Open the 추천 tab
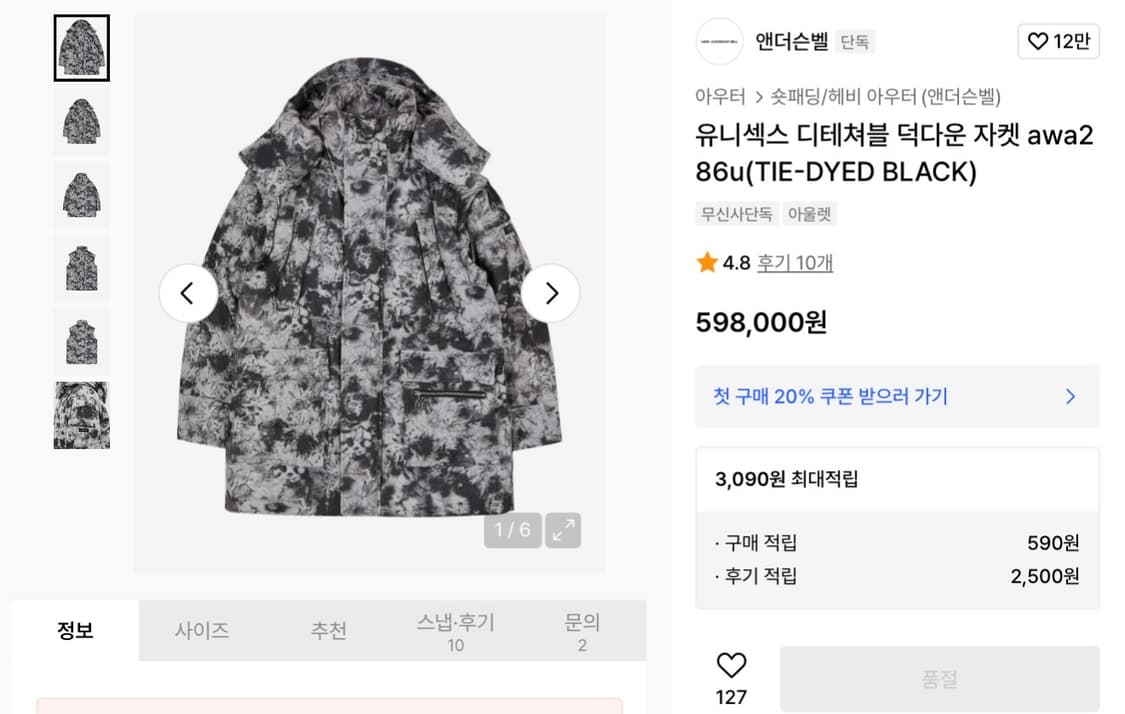This screenshot has width=1125, height=714. click(330, 630)
